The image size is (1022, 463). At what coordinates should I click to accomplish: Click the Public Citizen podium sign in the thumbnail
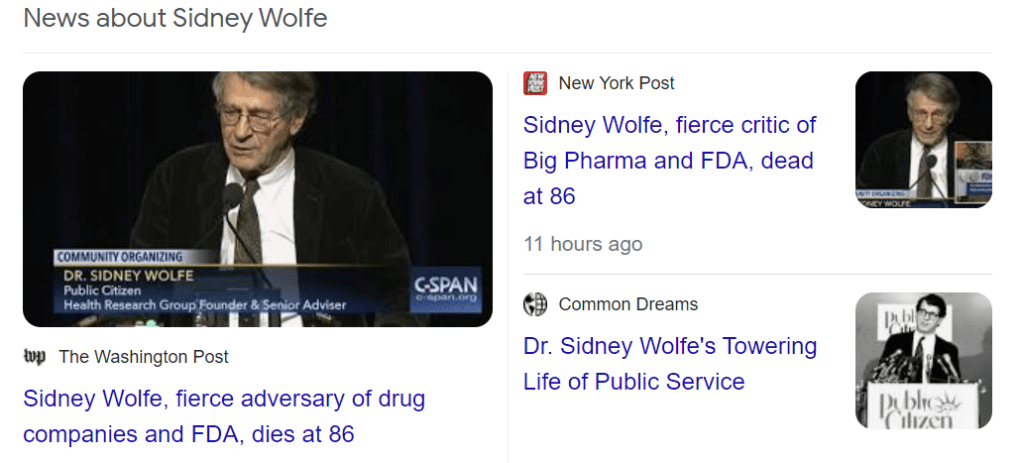click(917, 406)
